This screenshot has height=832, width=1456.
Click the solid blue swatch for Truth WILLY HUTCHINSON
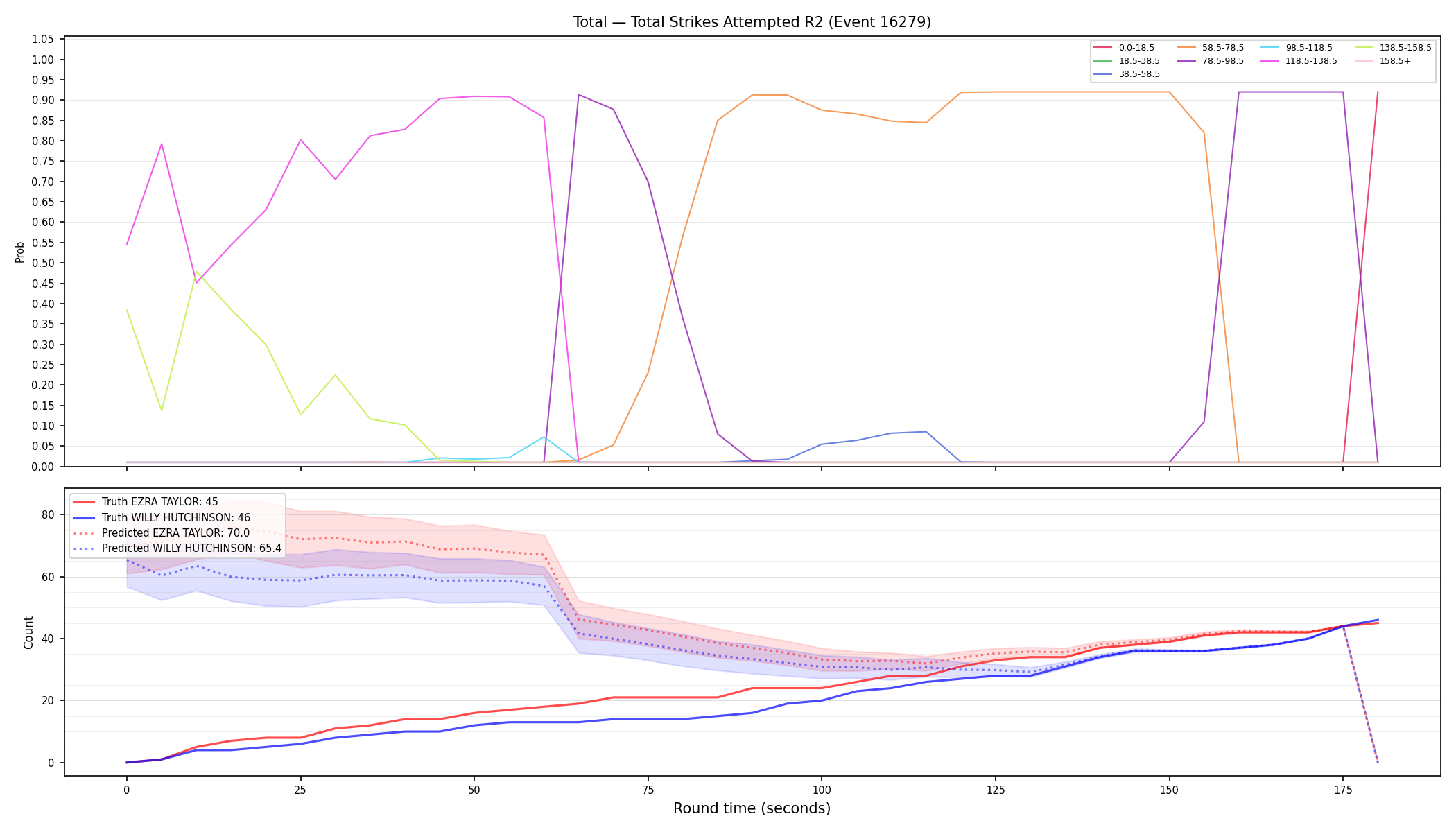pos(84,518)
